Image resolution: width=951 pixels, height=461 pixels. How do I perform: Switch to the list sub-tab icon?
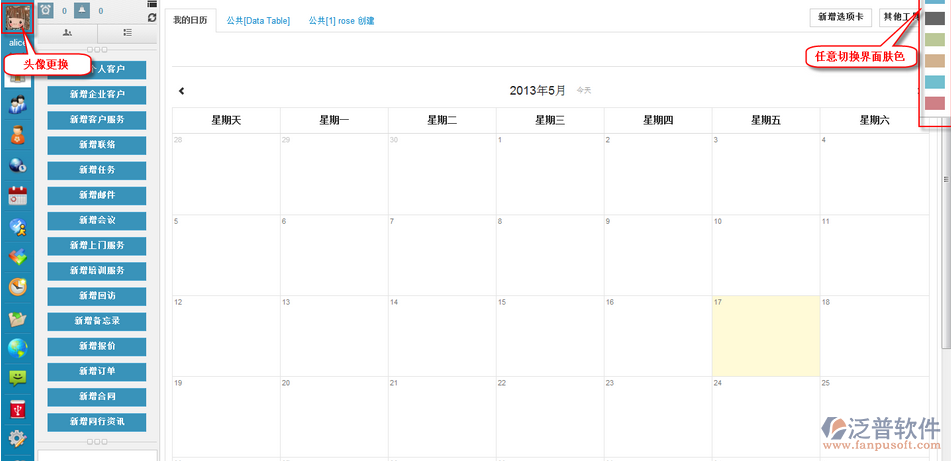(127, 33)
